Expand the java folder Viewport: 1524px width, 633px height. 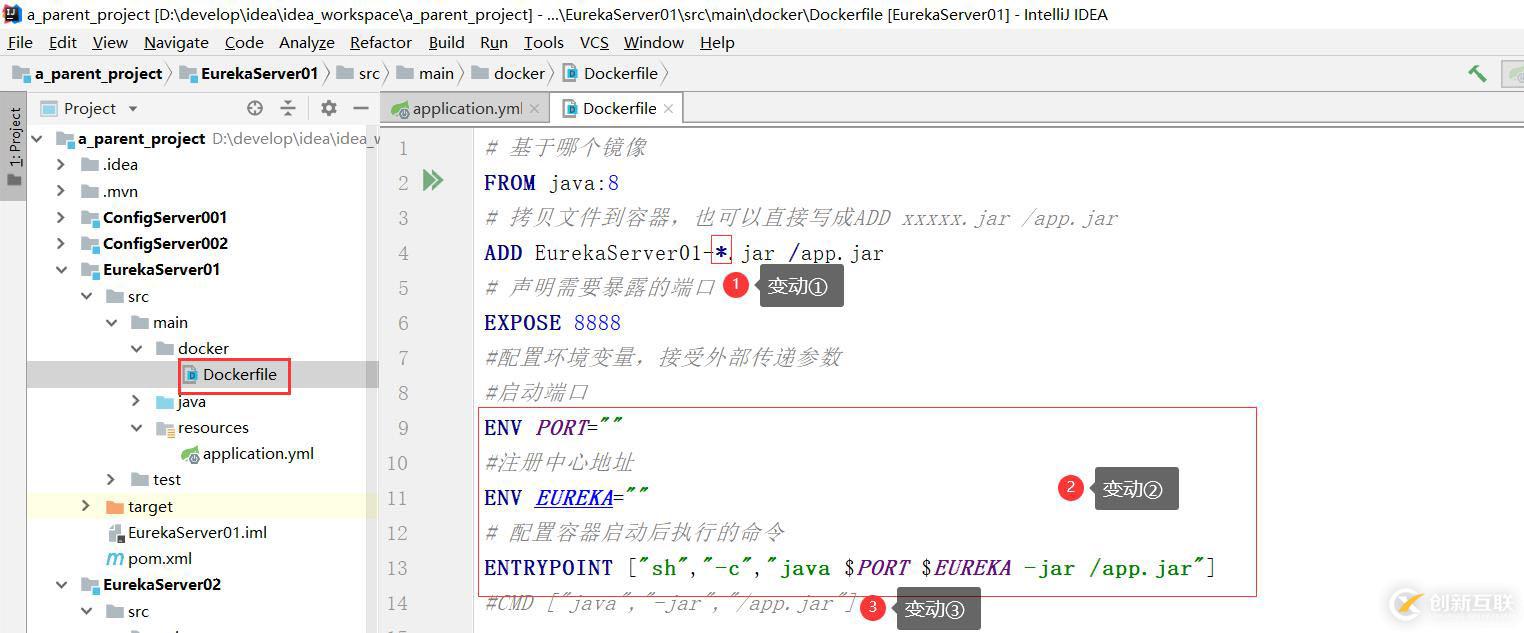click(137, 401)
